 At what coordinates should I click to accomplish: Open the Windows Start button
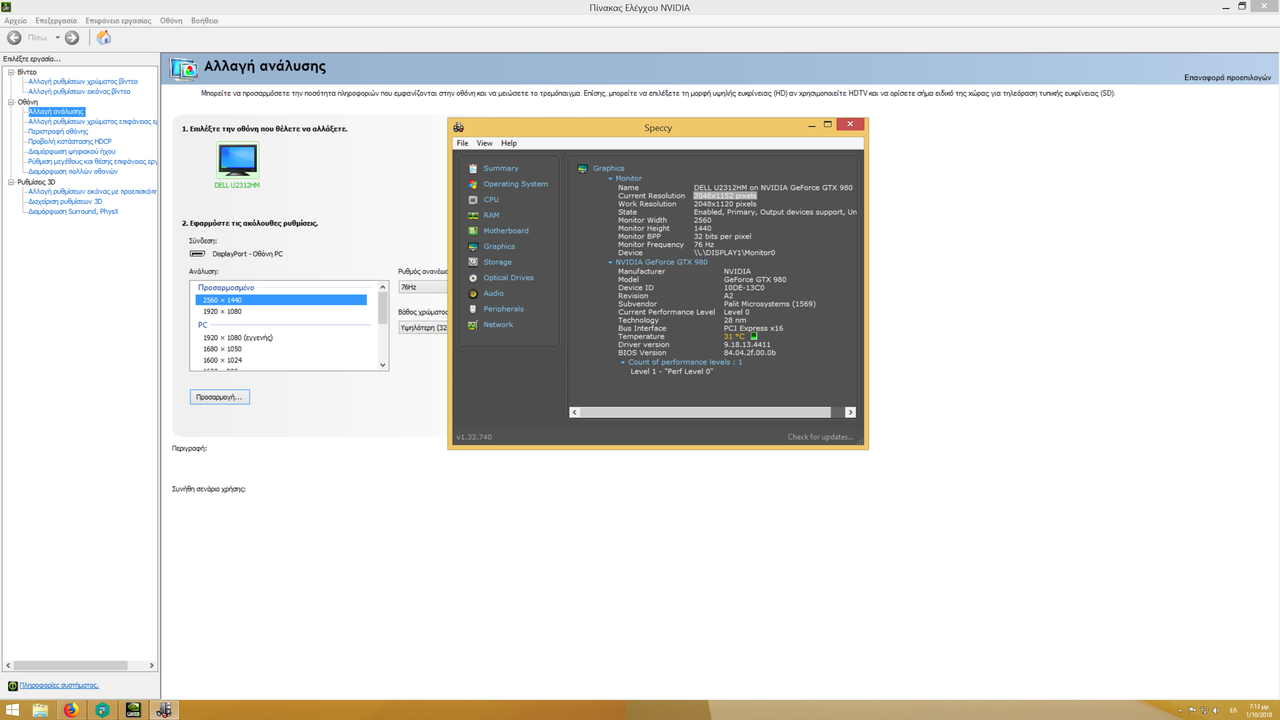(x=13, y=710)
